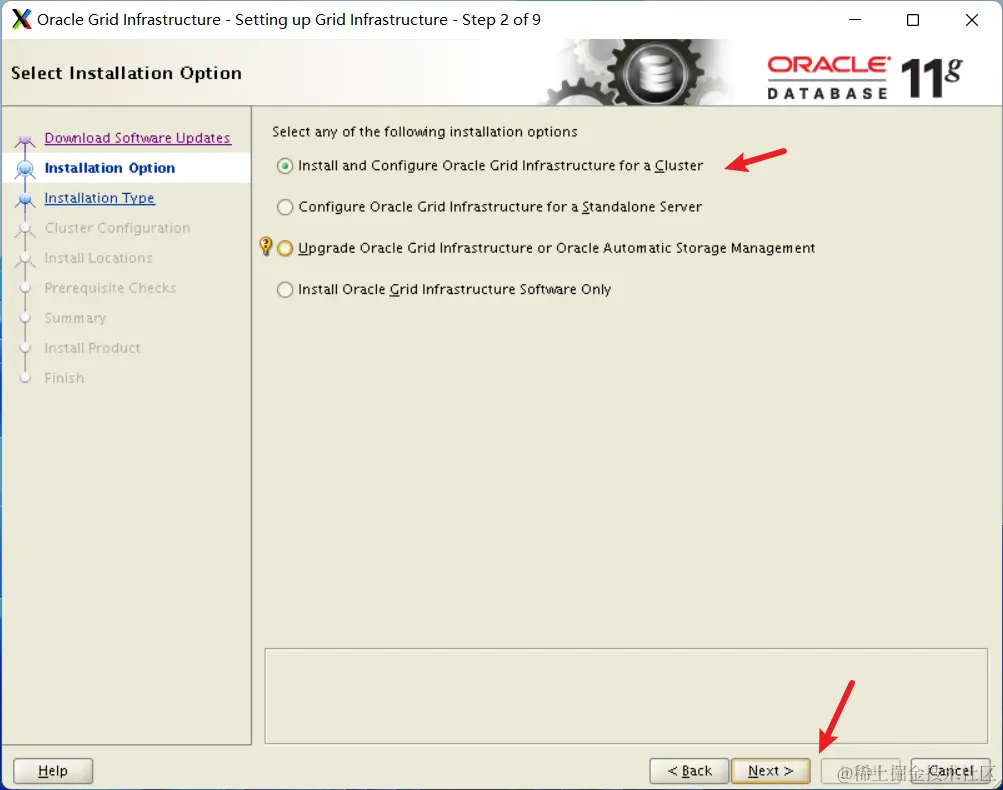Click Download Software Updates step marker icon

(x=25, y=140)
